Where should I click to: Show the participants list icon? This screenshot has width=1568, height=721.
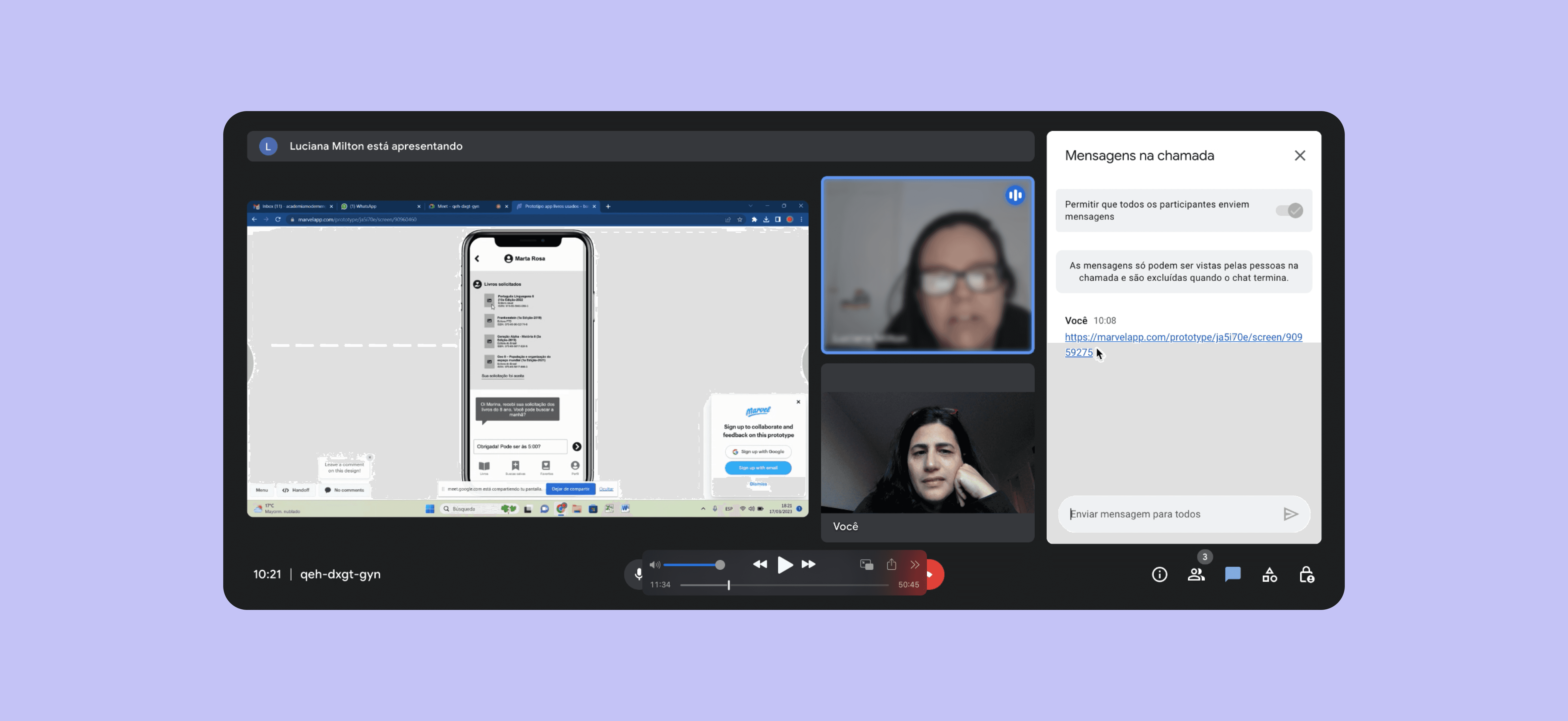pos(1196,574)
